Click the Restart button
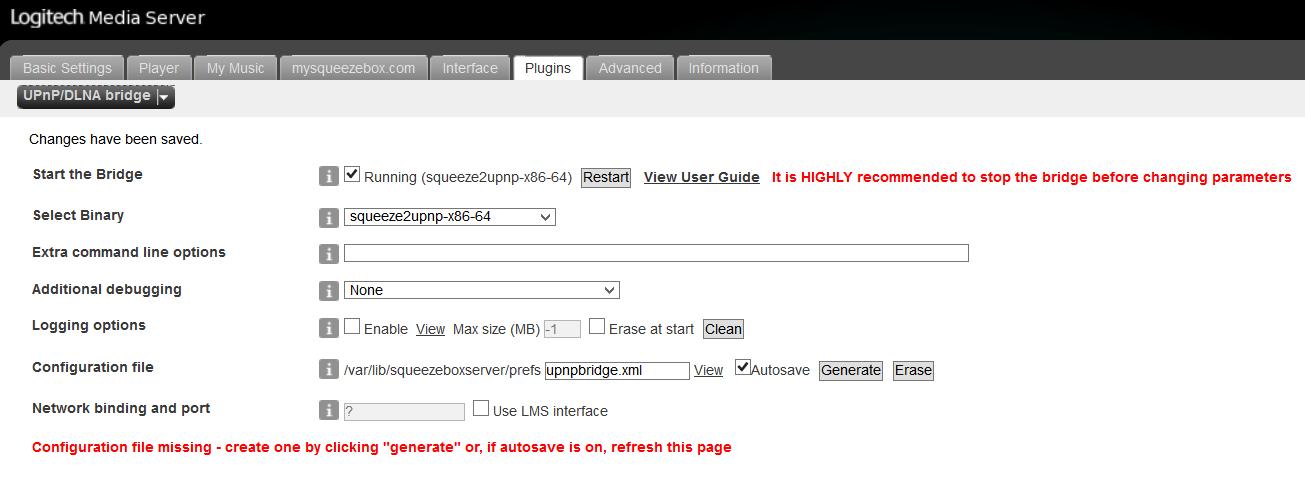 606,178
